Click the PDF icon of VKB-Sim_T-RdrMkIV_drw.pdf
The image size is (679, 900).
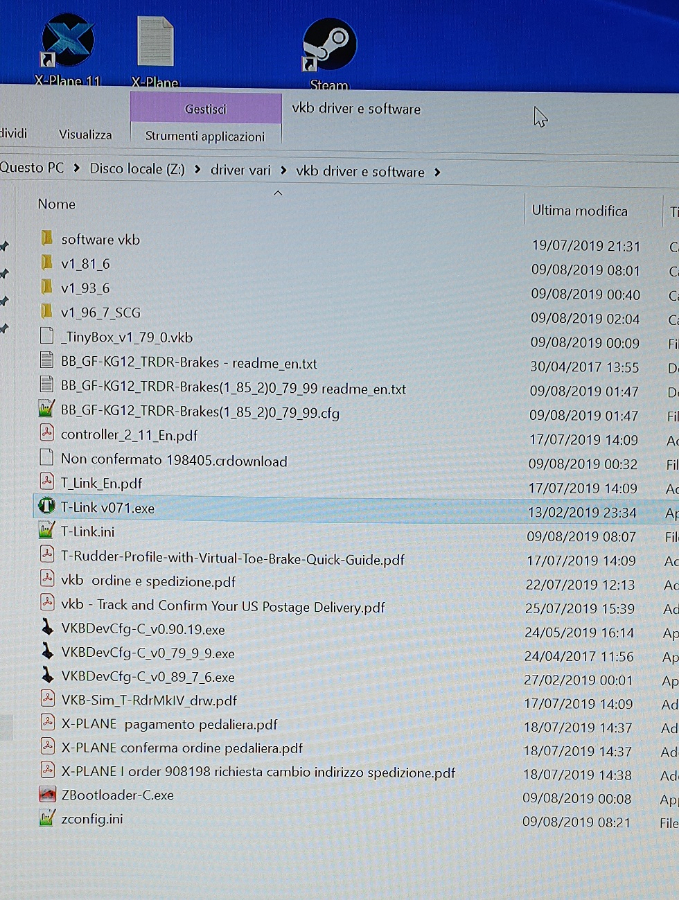tap(47, 699)
